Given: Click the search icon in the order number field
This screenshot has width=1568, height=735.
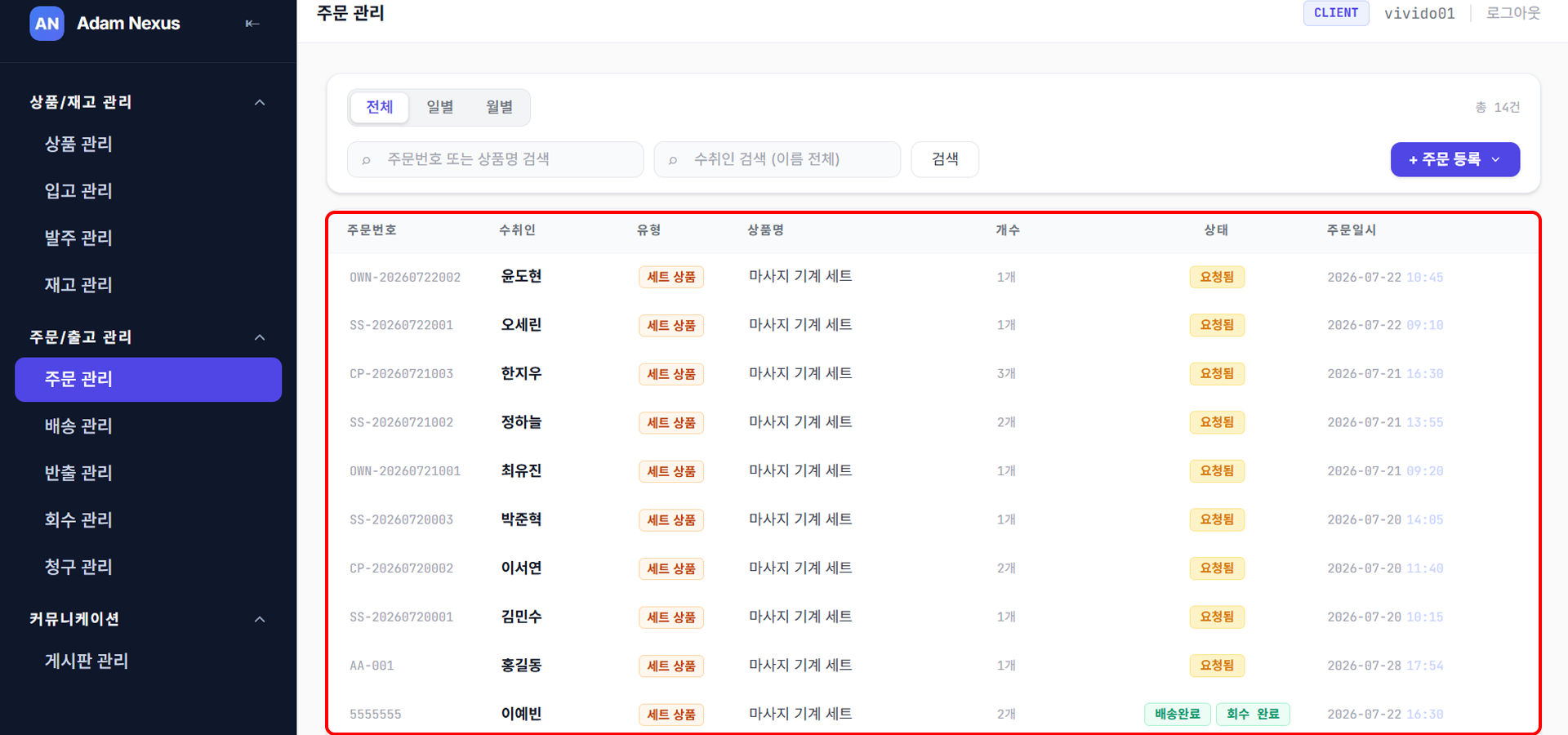Looking at the screenshot, I should pos(367,160).
